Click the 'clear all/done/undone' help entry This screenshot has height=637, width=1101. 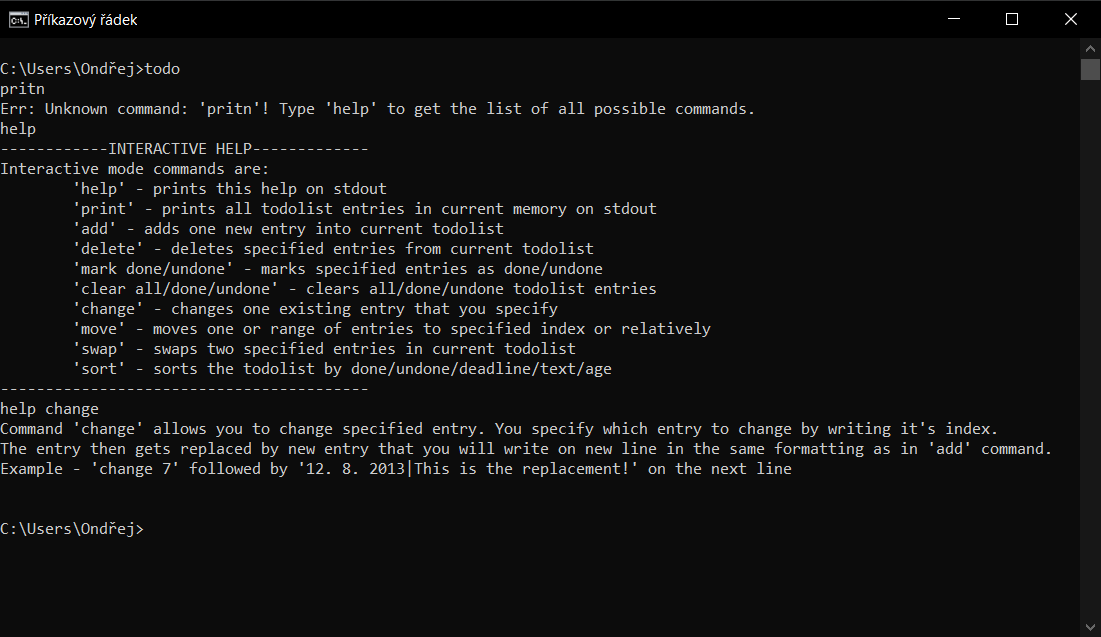click(x=364, y=288)
